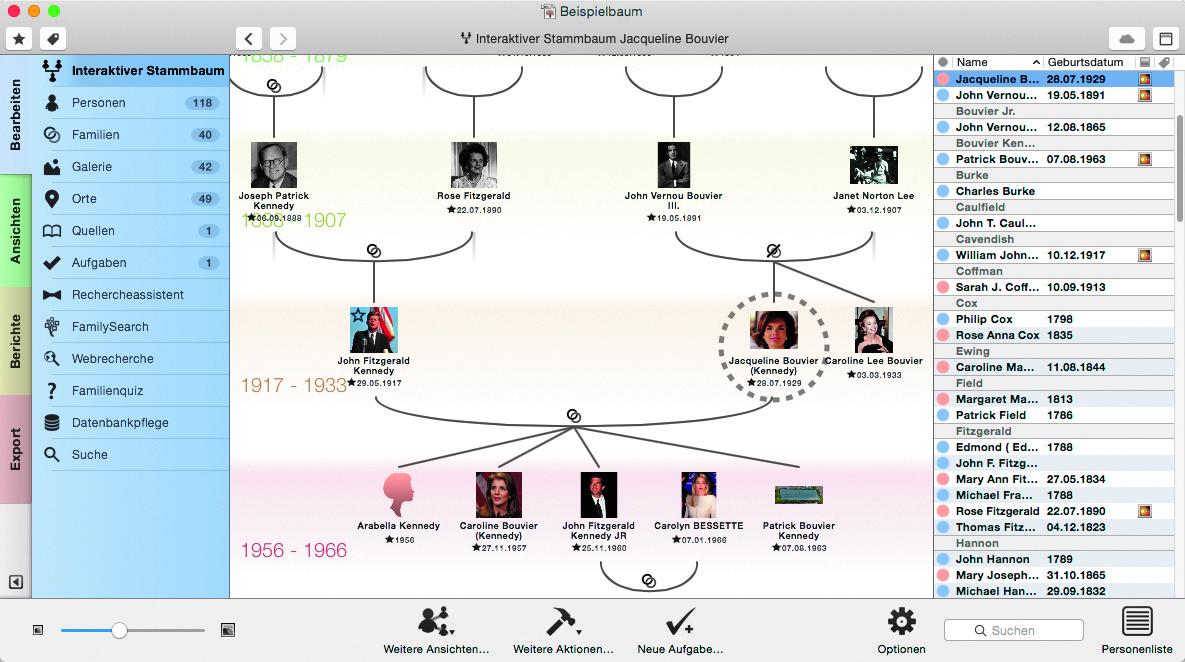Click the zoom slider handle
Image resolution: width=1185 pixels, height=662 pixels.
click(119, 630)
